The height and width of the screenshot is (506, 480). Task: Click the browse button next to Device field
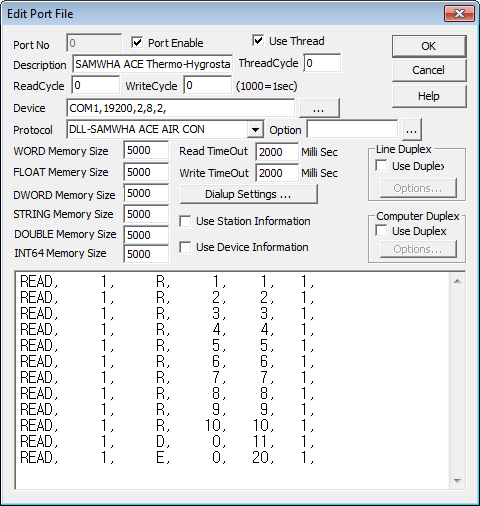tap(319, 108)
